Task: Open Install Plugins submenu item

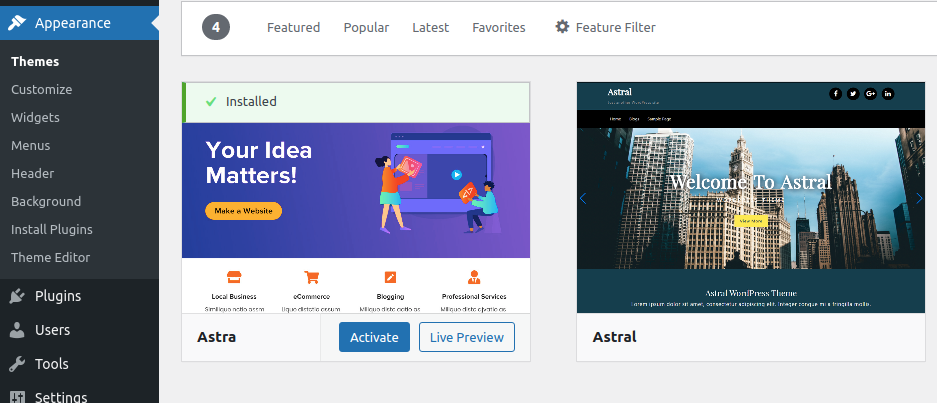Action: [x=52, y=230]
